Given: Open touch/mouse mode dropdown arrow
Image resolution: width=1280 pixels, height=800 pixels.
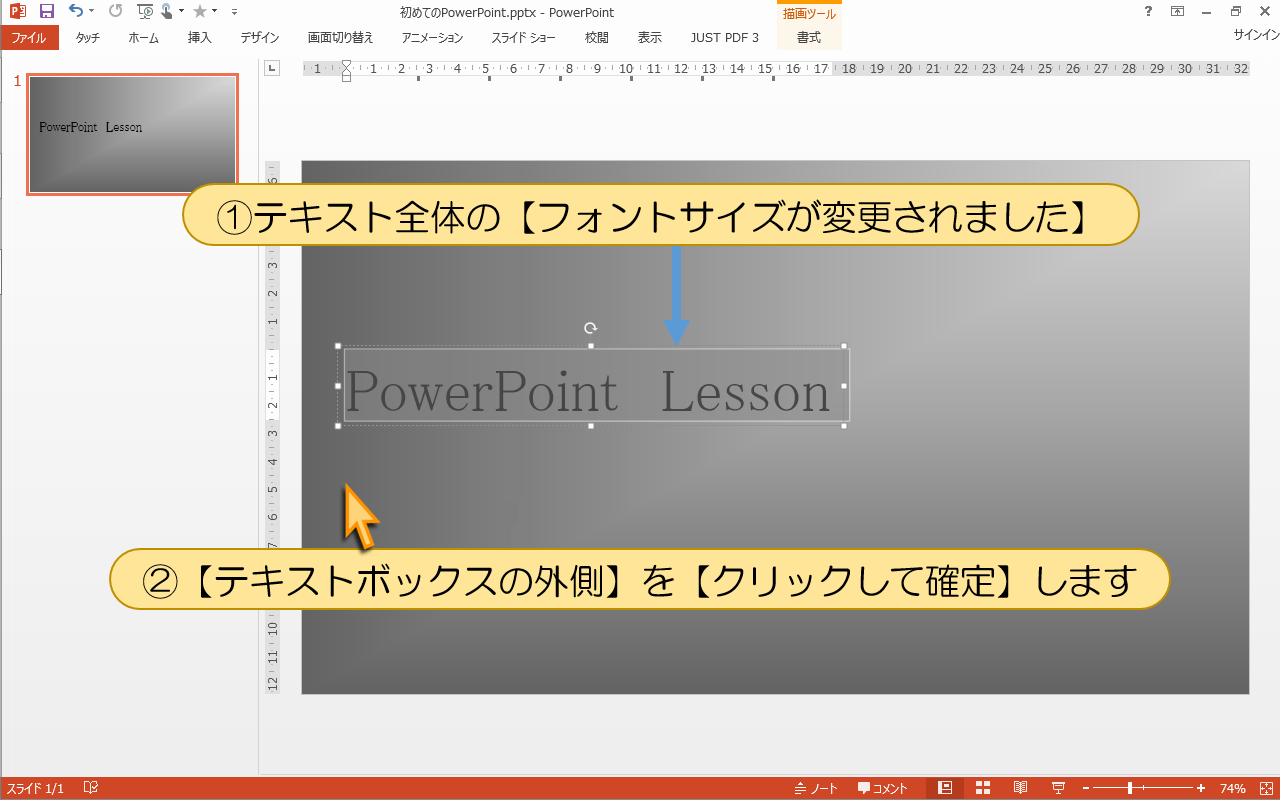Looking at the screenshot, I should 181,12.
